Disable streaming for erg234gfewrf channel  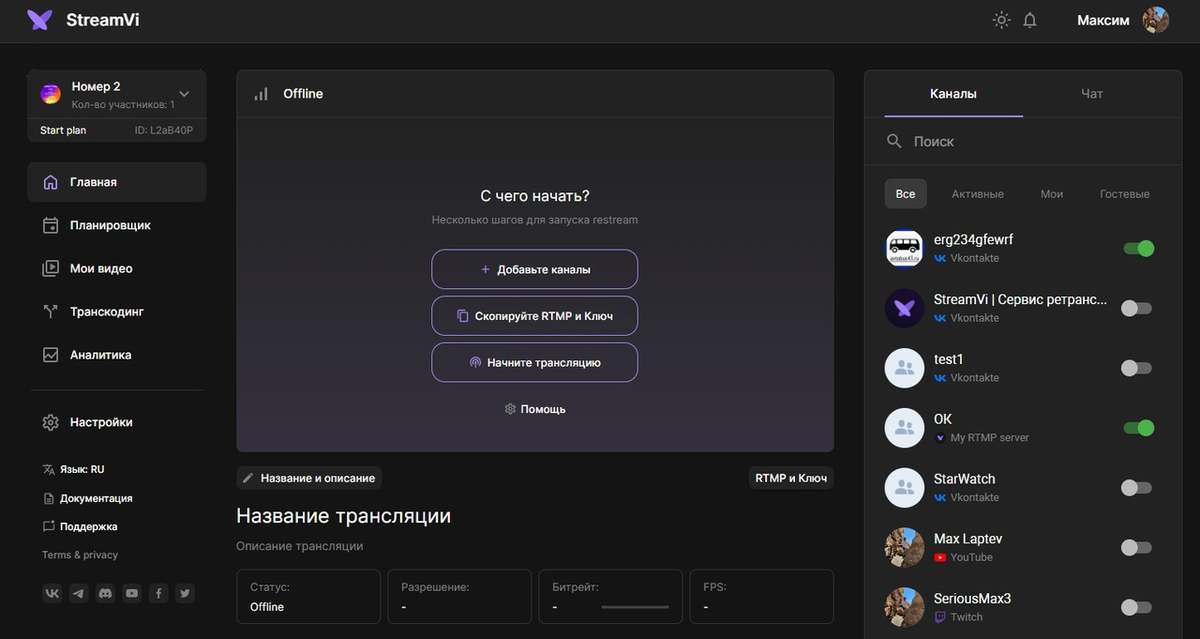(1138, 248)
